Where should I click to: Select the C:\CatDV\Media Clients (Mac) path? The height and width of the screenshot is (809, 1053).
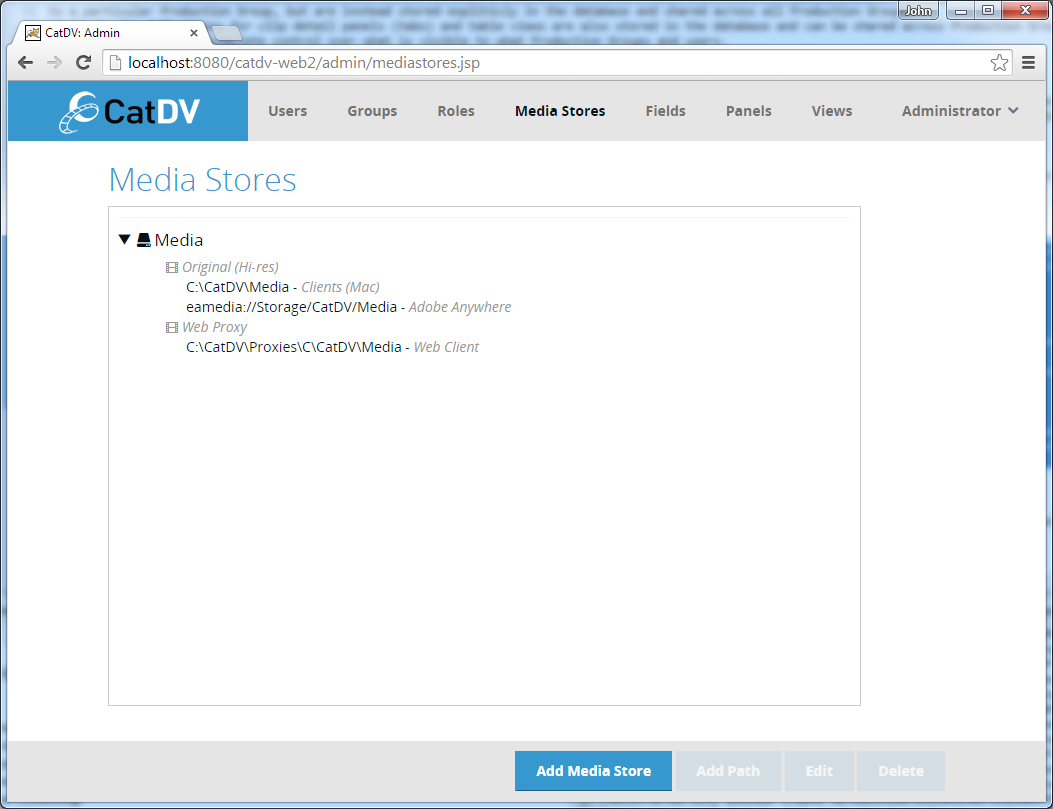click(283, 287)
